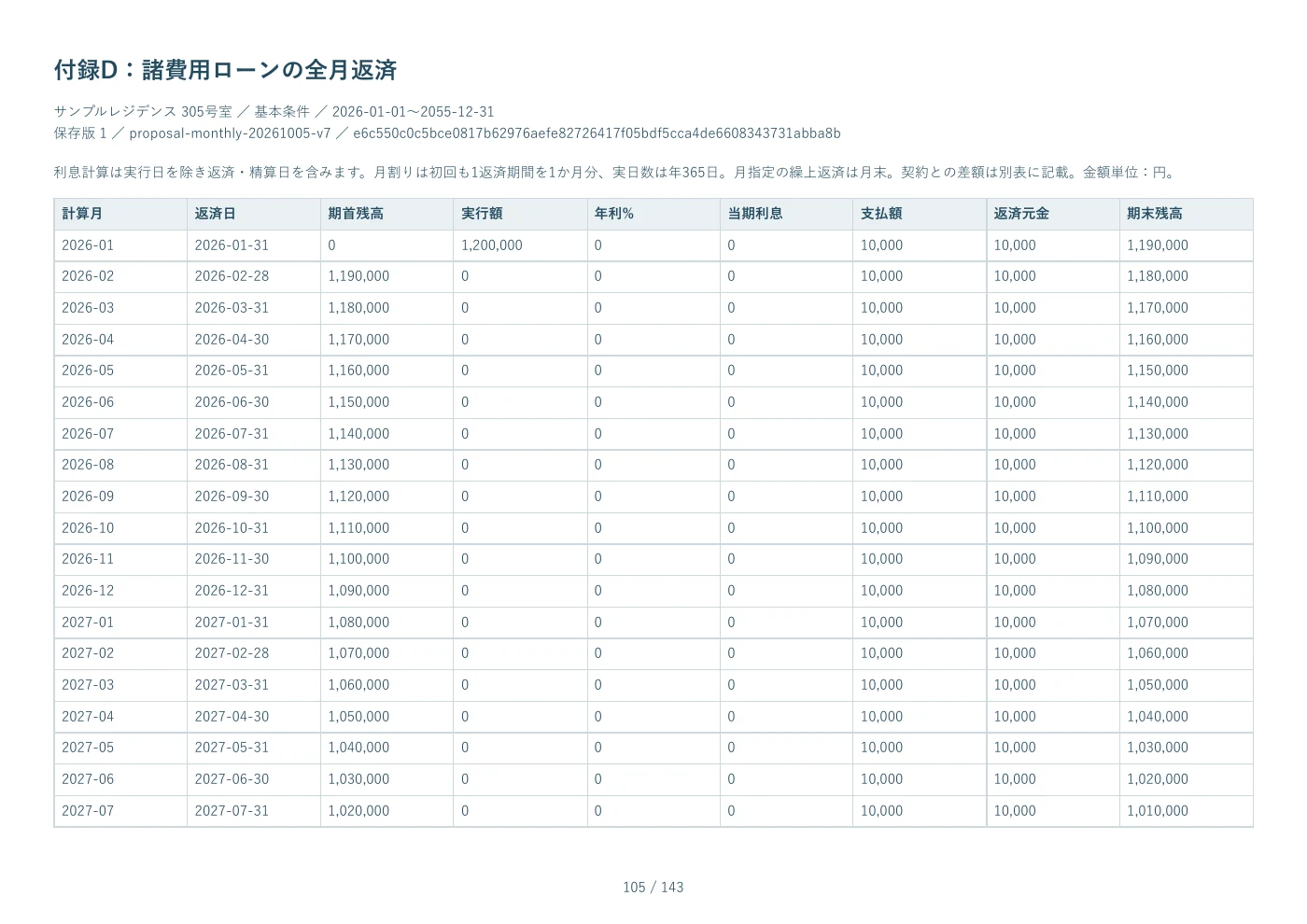The width and height of the screenshot is (1307, 924).
Task: Select the 2027-02 month cell
Action: tap(120, 653)
